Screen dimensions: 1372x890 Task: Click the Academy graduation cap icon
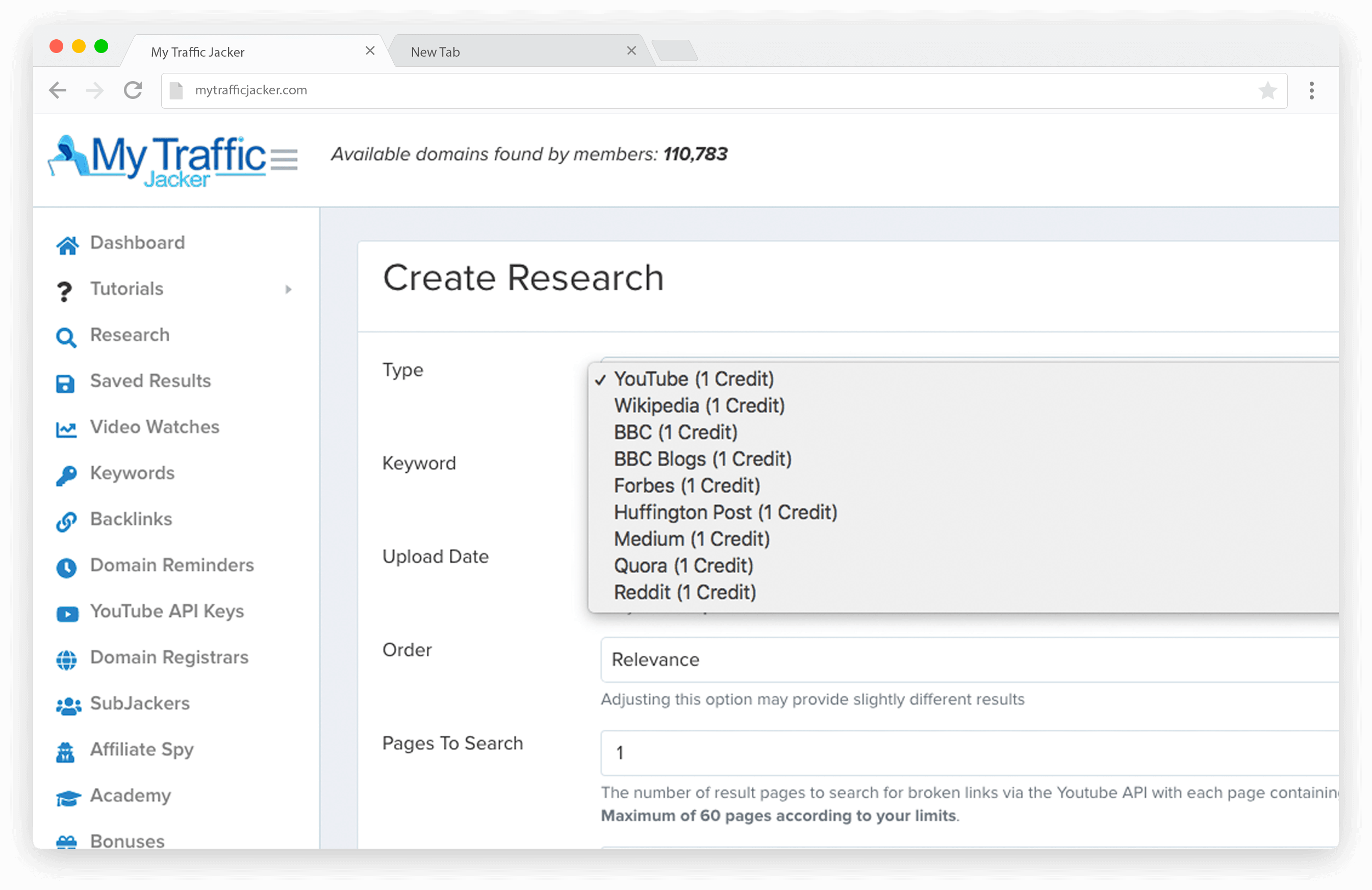point(68,798)
